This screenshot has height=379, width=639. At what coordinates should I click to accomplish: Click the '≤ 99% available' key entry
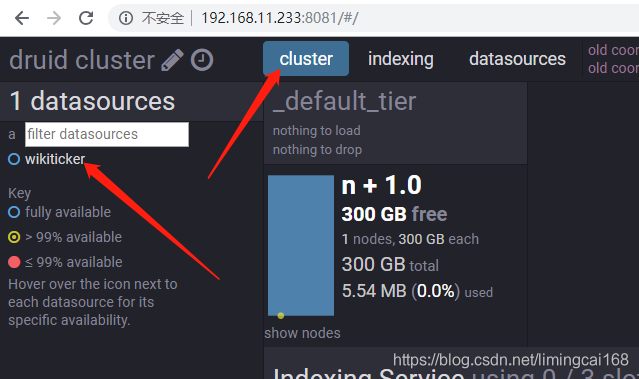pyautogui.click(x=65, y=262)
